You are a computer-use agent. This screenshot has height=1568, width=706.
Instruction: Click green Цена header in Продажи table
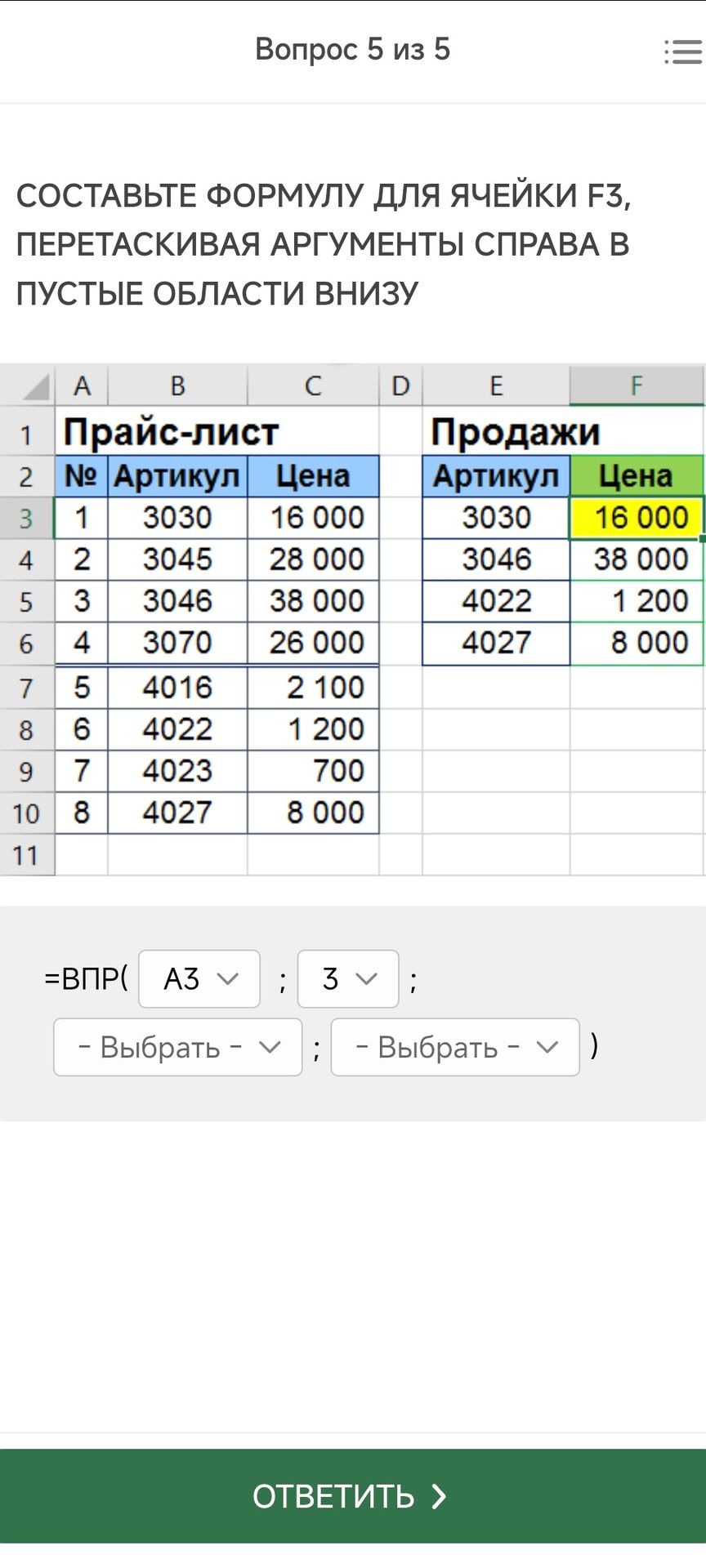[x=637, y=476]
